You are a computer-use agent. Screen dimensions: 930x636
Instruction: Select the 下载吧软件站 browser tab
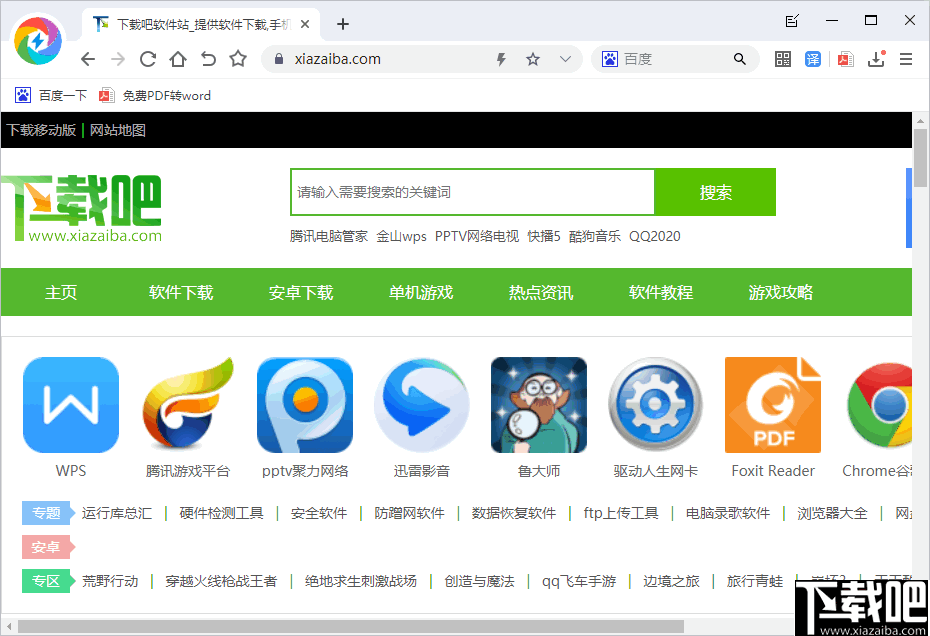(x=202, y=24)
